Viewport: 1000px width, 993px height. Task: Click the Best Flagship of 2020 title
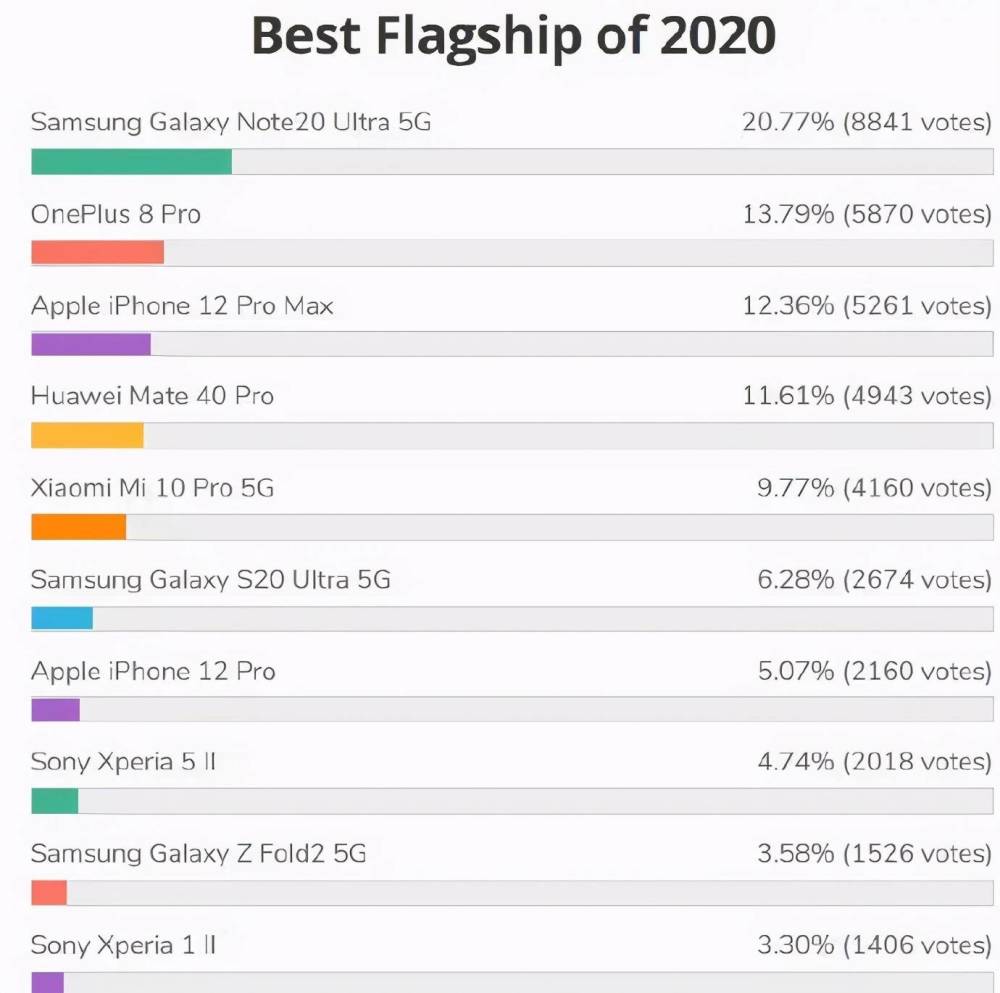tap(513, 36)
